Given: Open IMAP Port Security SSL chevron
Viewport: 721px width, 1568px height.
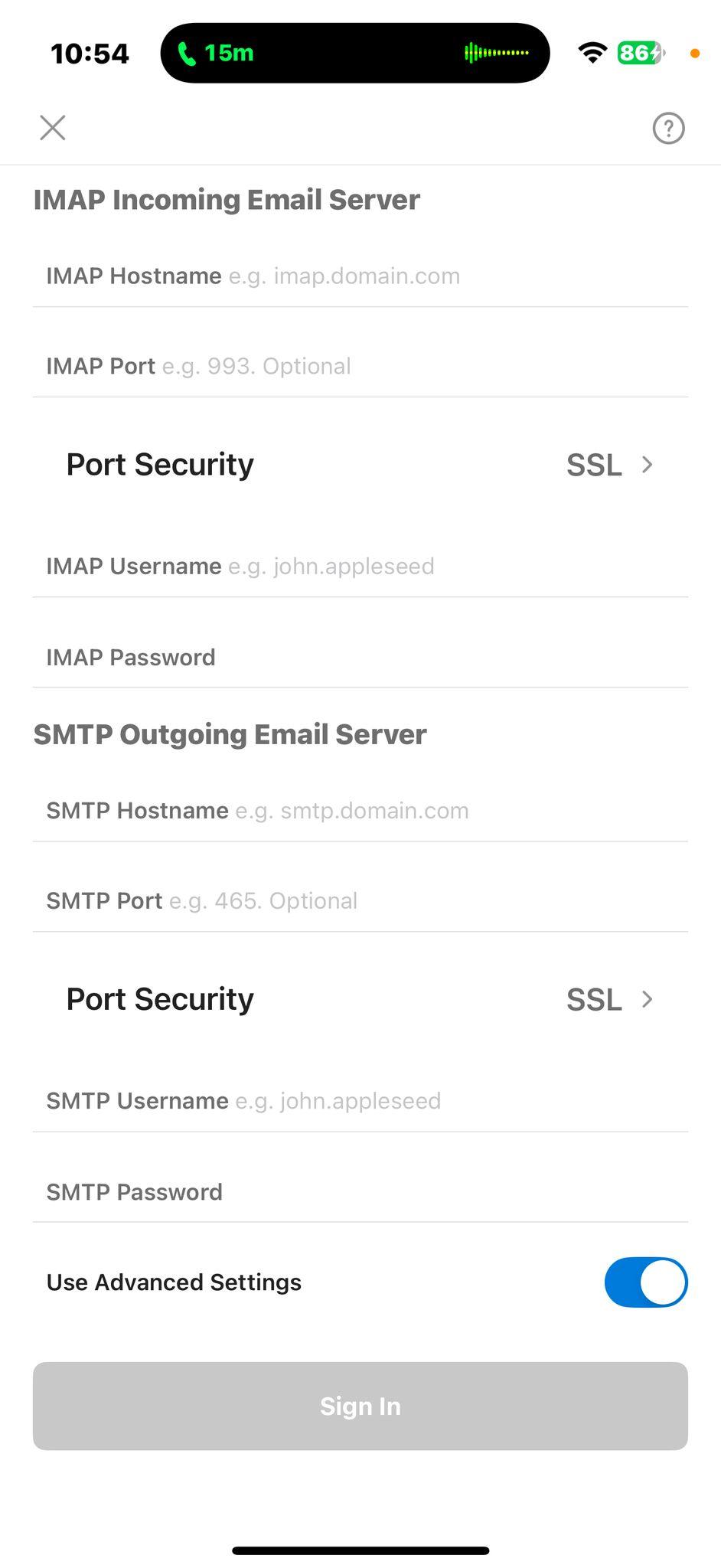Looking at the screenshot, I should [x=647, y=465].
